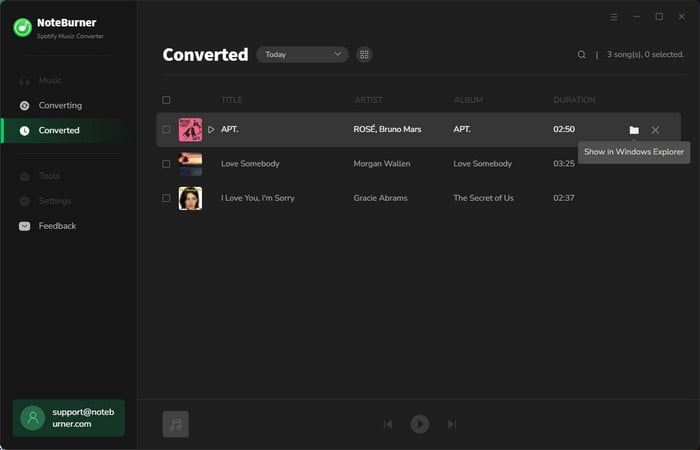Click the support@noteburner.com account button
Image resolution: width=700 pixels, height=450 pixels.
(69, 418)
